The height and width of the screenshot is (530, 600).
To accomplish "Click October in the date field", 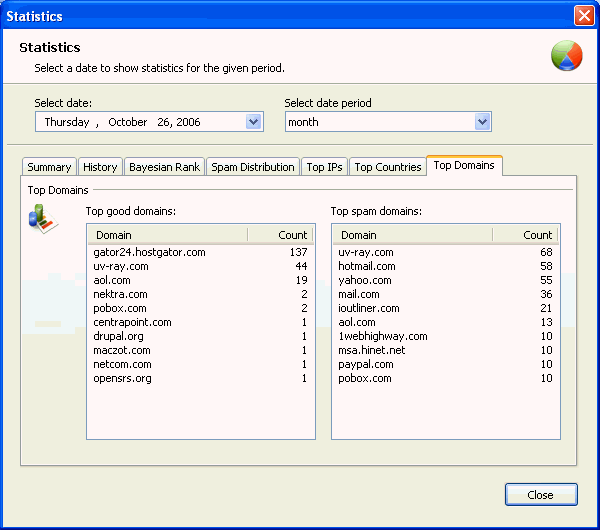I will 128,122.
